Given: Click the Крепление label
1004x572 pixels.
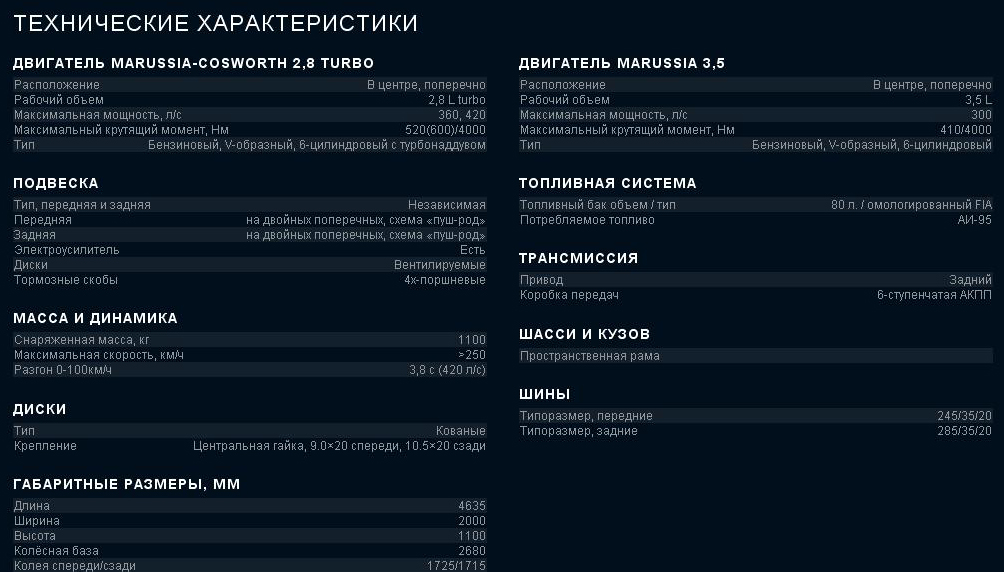Looking at the screenshot, I should tap(45, 446).
